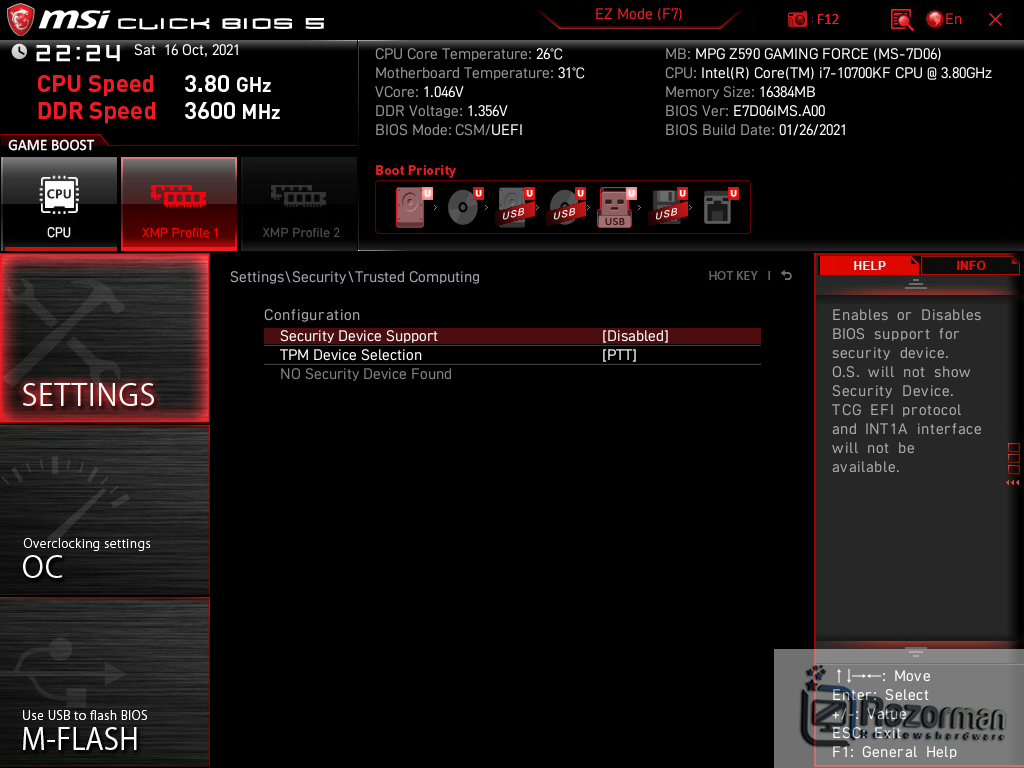
Task: Change language via the En globe icon
Action: [x=944, y=20]
